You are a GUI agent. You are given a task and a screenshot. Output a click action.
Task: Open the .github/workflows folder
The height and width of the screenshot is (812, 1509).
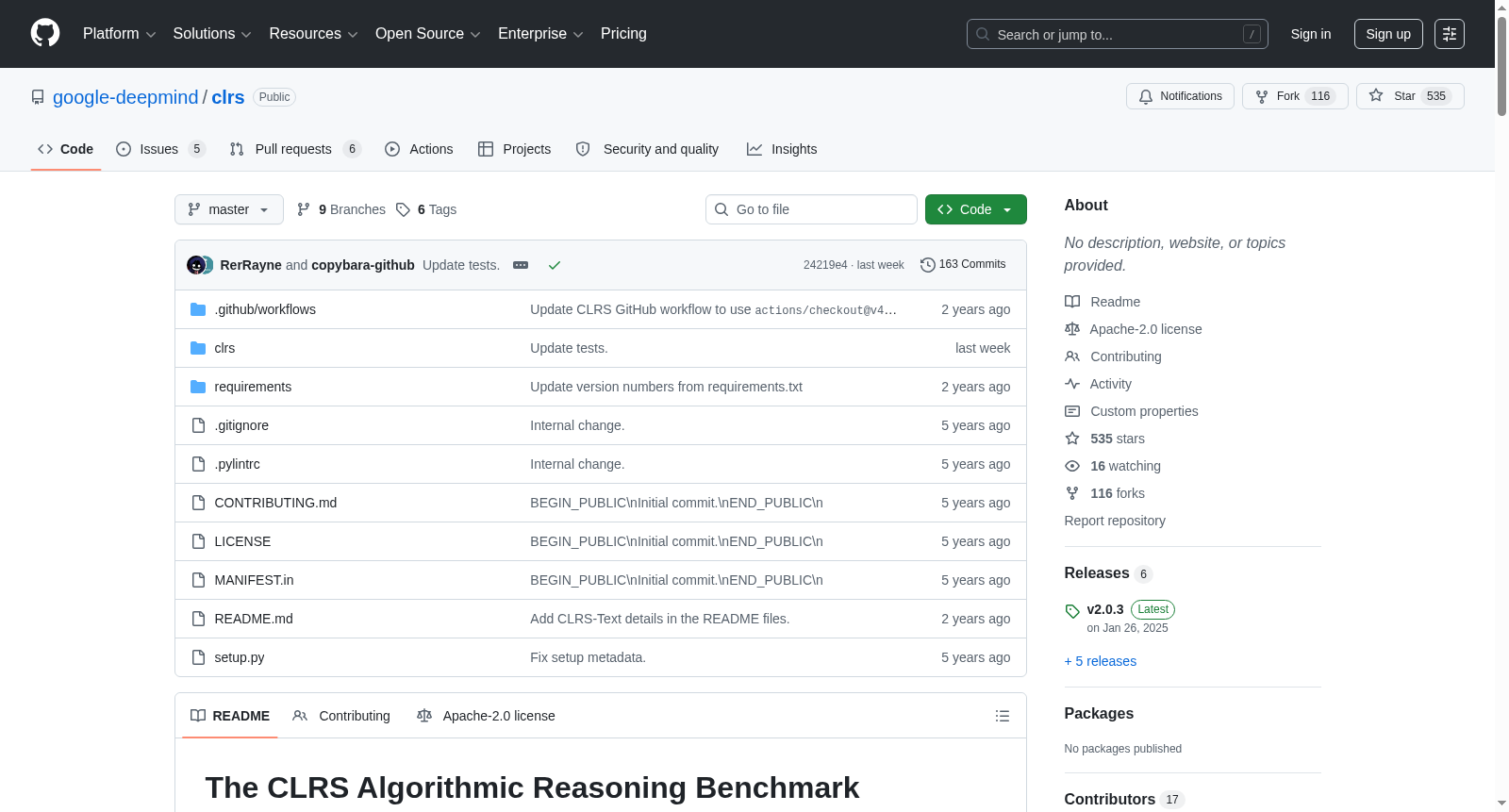coord(265,309)
